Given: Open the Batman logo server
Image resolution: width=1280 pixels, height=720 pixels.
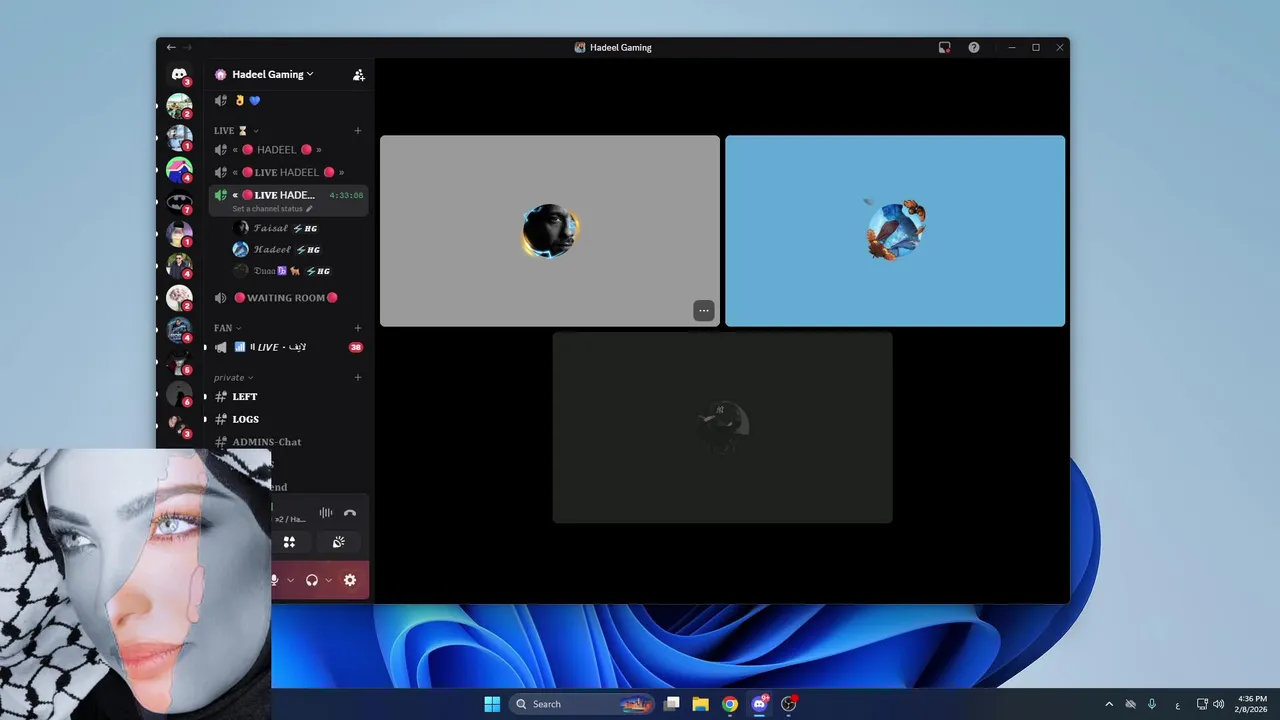Looking at the screenshot, I should click(x=179, y=202).
